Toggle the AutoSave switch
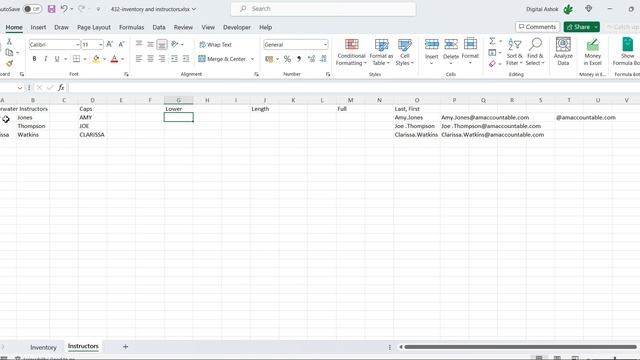The width and height of the screenshot is (640, 360). coord(32,9)
